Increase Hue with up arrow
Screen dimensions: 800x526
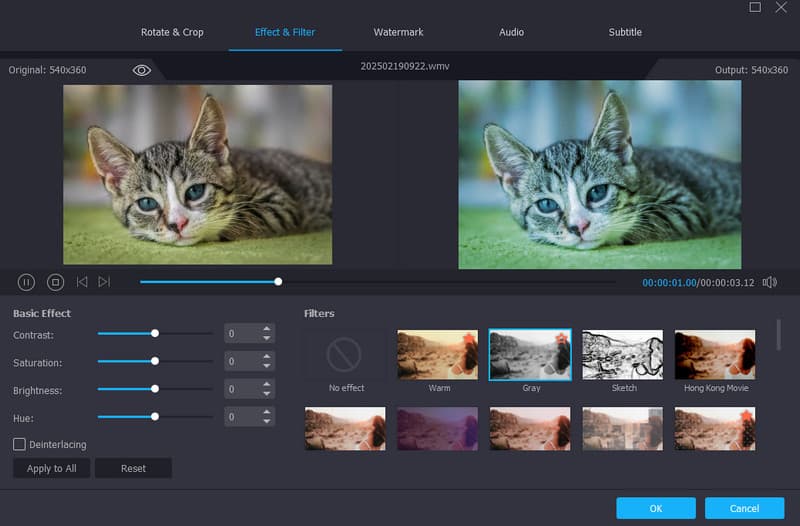pos(266,411)
